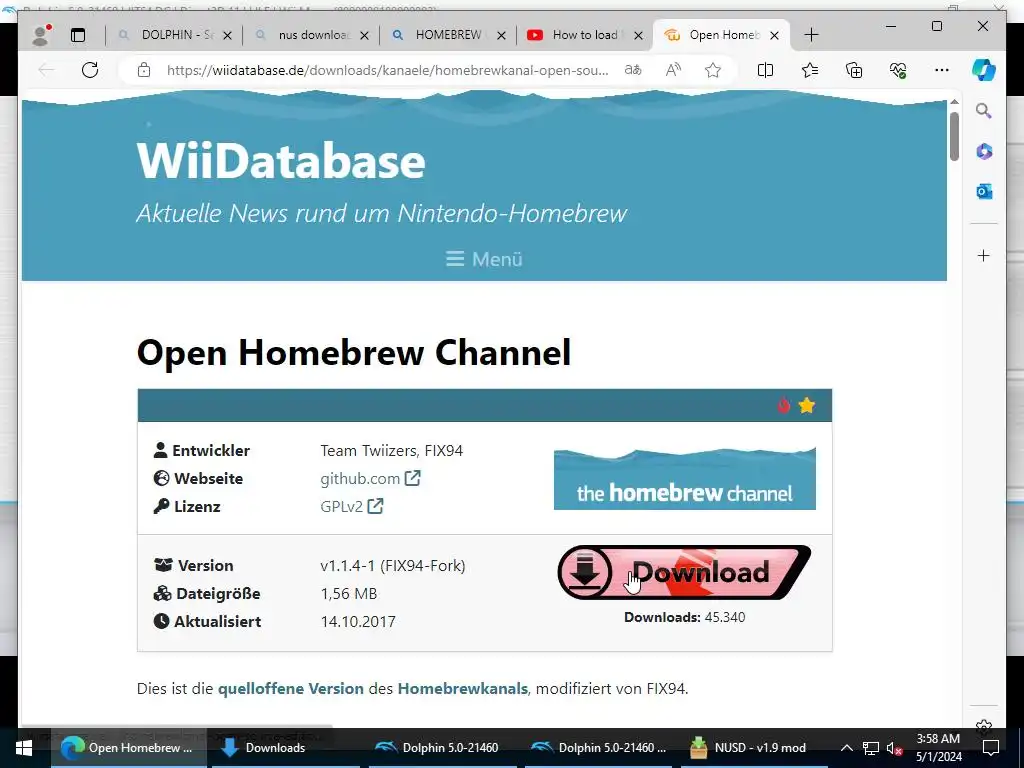Close the HOMEBREW tab
1024x768 pixels.
[x=501, y=35]
